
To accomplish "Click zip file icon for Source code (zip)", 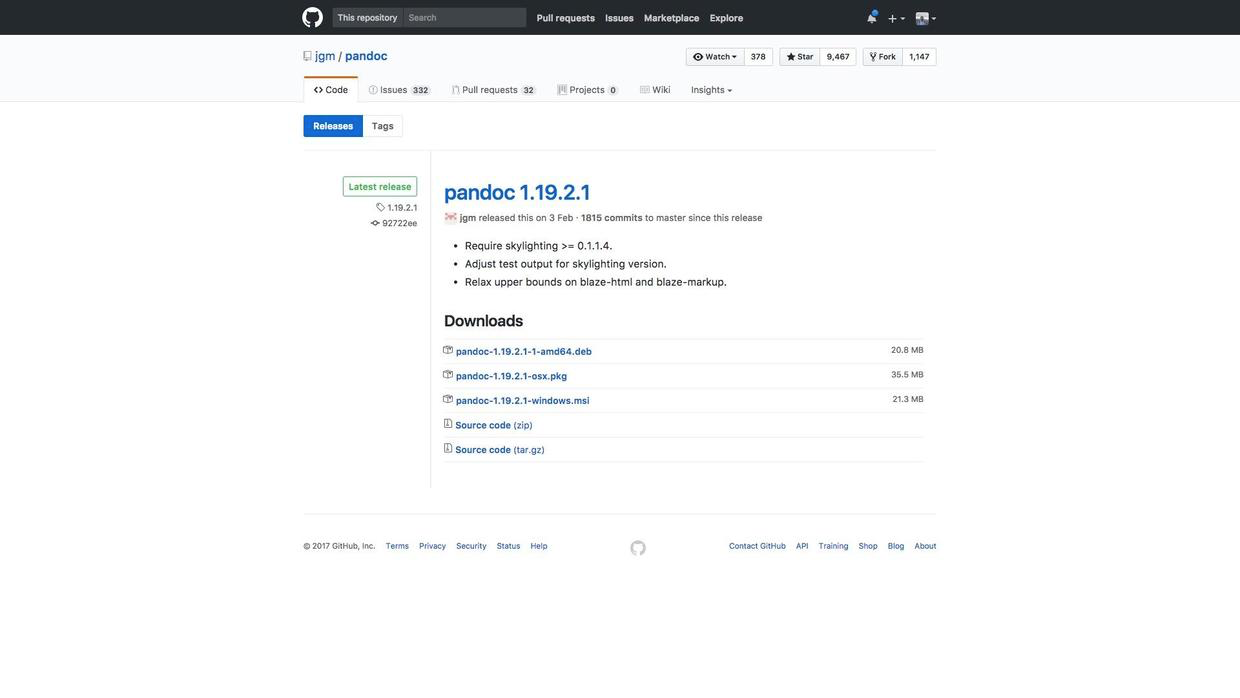I will [x=448, y=424].
